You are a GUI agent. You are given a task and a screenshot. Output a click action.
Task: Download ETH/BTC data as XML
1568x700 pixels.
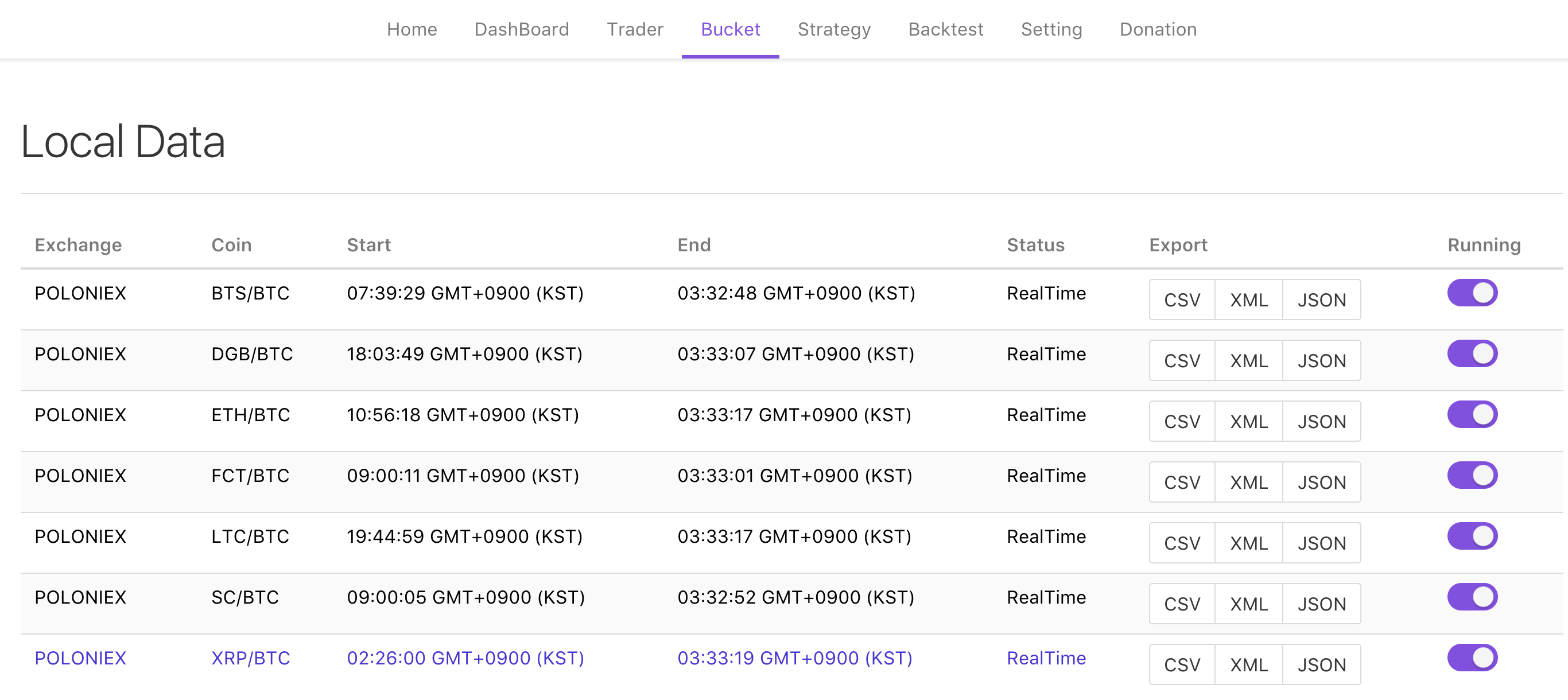point(1248,421)
